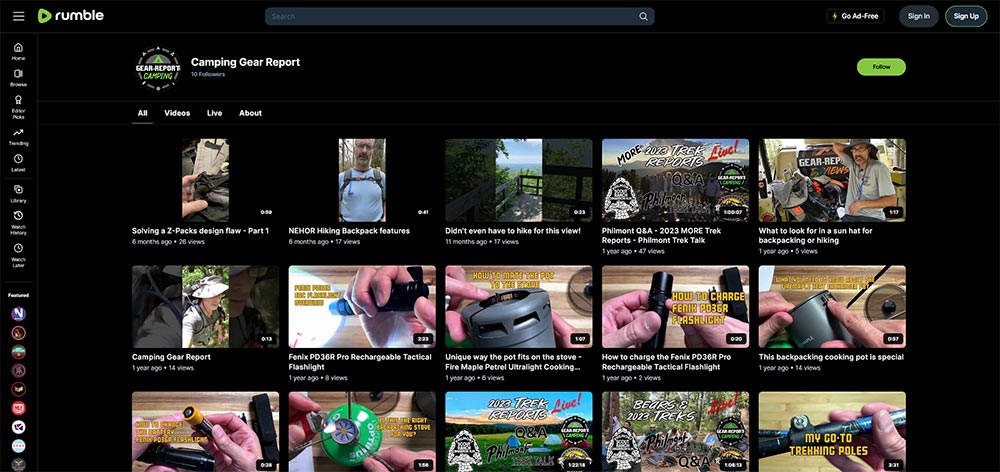Open the backpacking cooking pot thumbnail, 0:57

832,306
